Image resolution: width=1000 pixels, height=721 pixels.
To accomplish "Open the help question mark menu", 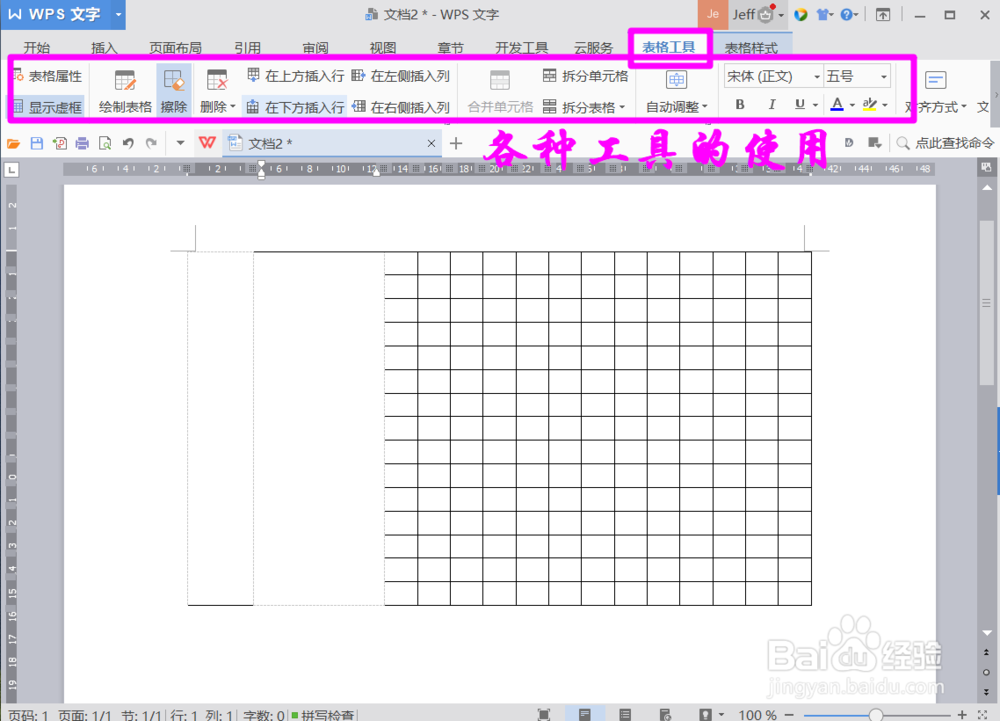I will point(849,15).
